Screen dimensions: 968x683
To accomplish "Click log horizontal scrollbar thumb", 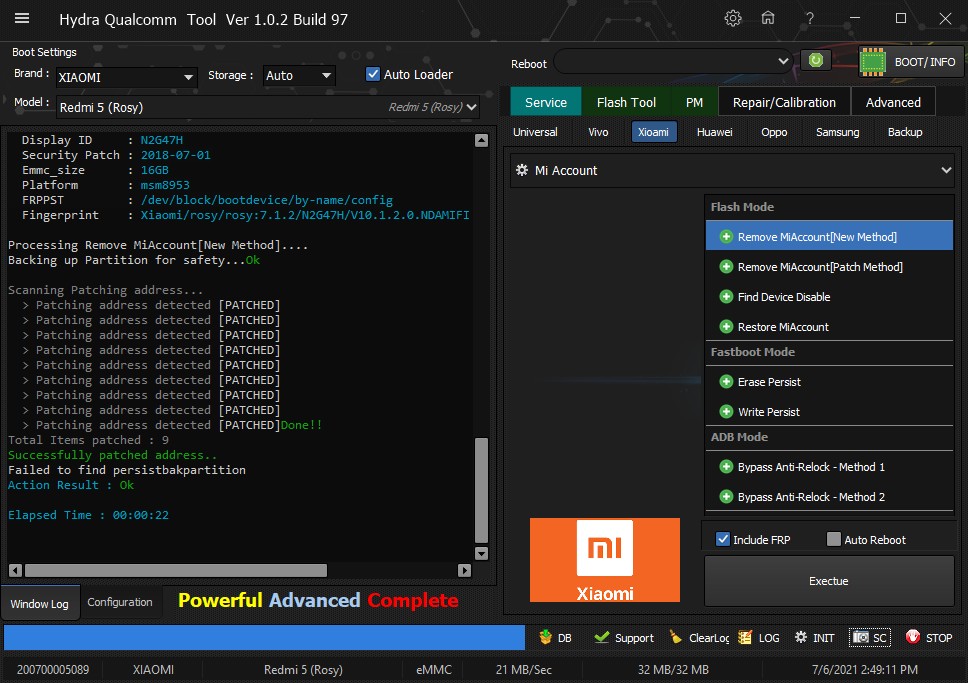I will point(176,570).
